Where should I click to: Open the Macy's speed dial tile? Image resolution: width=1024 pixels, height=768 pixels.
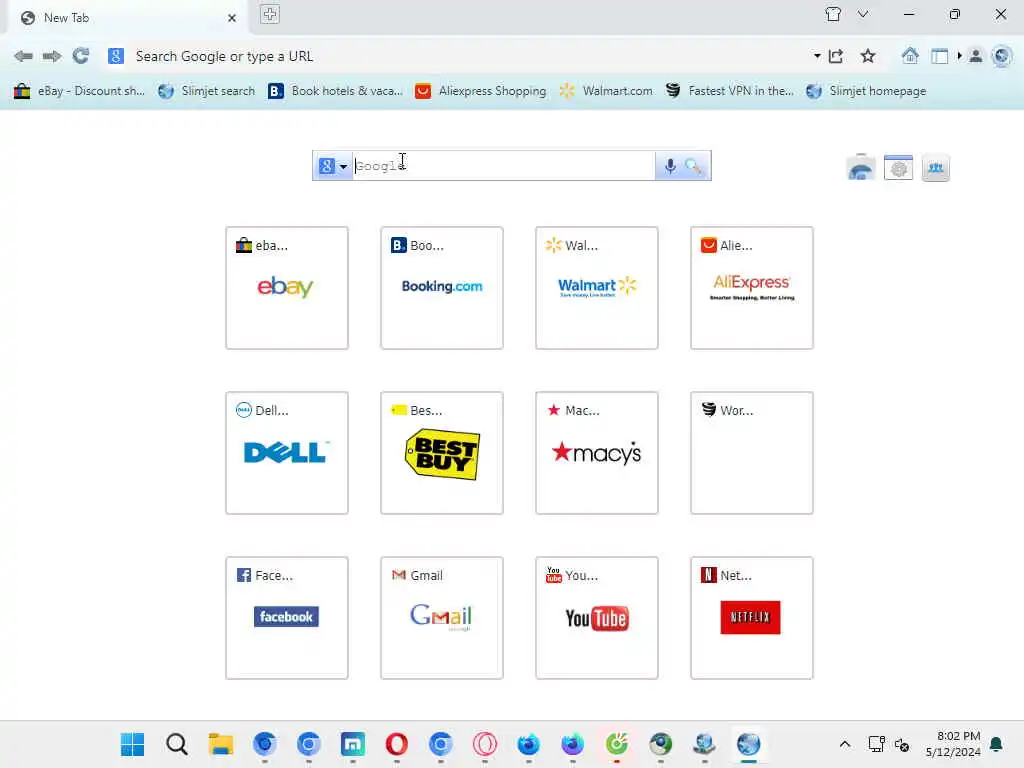tap(597, 453)
